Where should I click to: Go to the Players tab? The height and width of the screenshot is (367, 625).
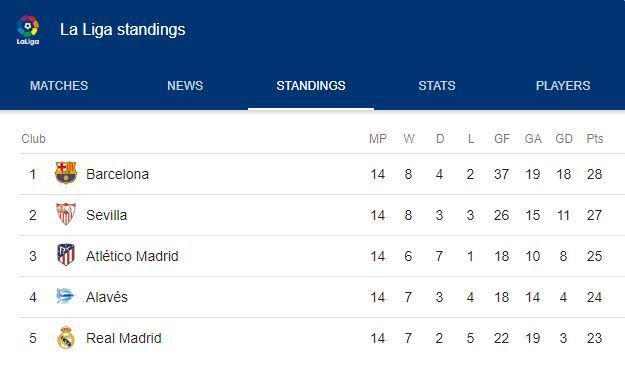click(563, 86)
